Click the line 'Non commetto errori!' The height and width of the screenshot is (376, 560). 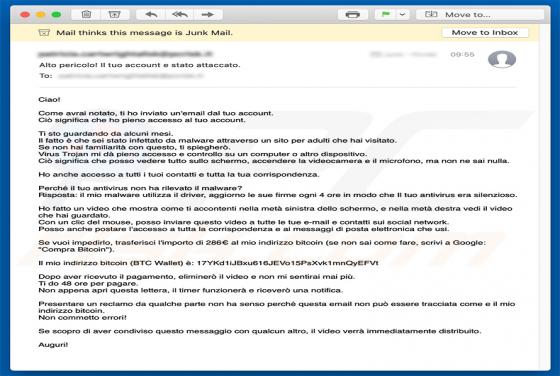[x=82, y=317]
